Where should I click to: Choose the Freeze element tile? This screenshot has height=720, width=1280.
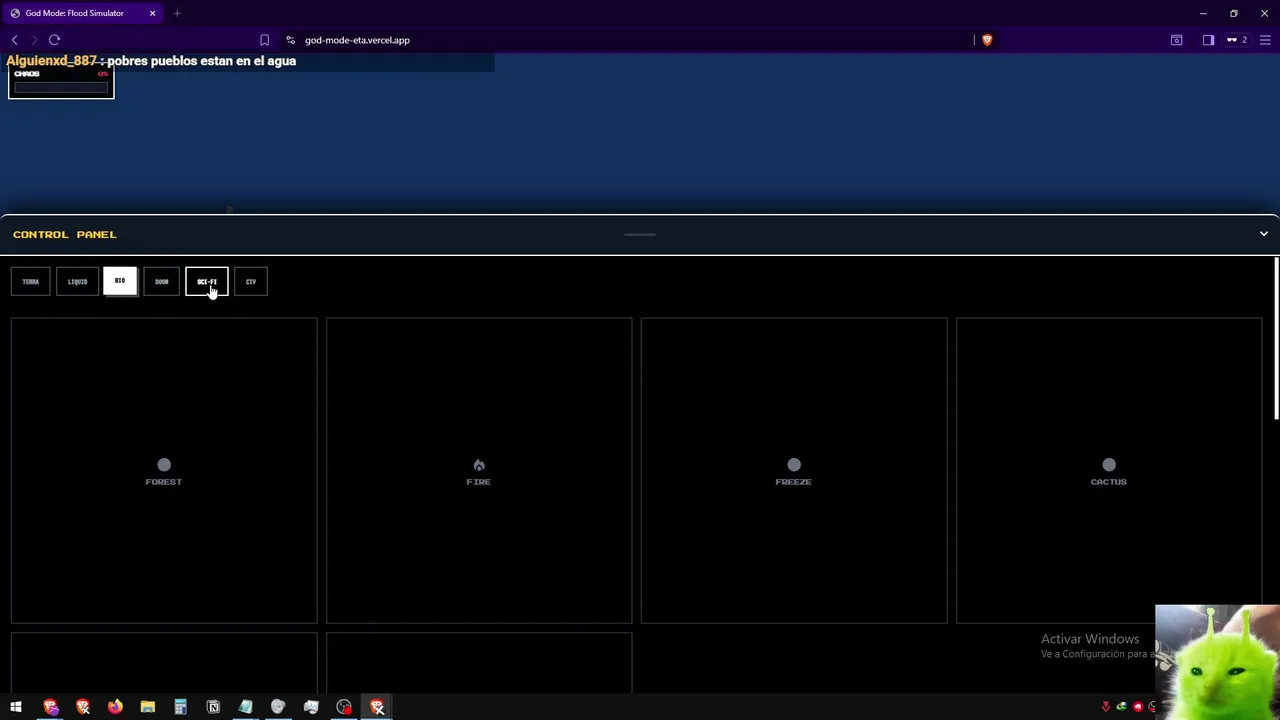click(x=794, y=471)
